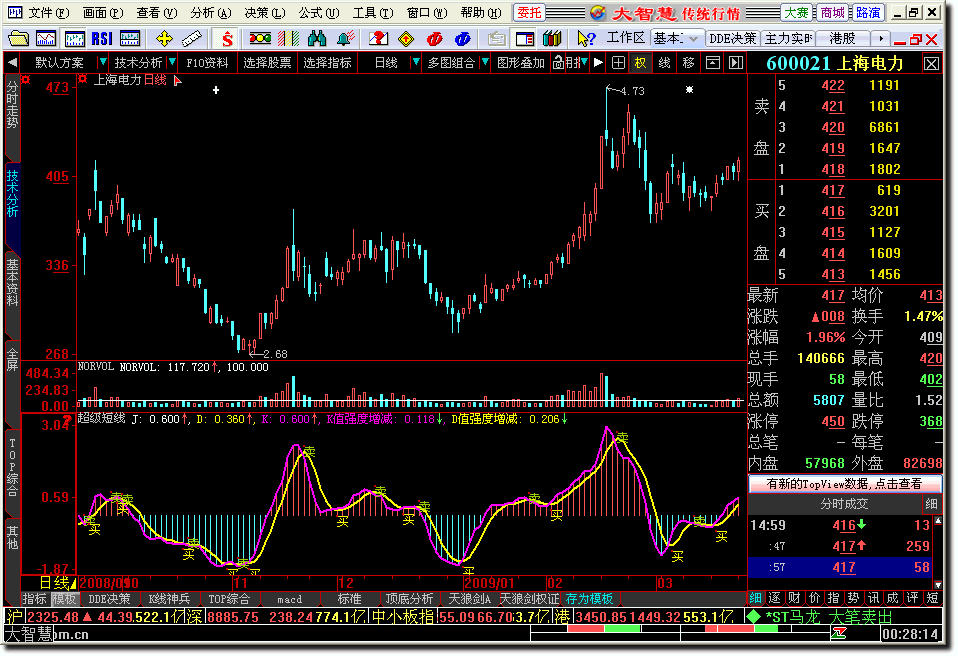
Task: Toggle the 移 move mode
Action: pos(689,63)
